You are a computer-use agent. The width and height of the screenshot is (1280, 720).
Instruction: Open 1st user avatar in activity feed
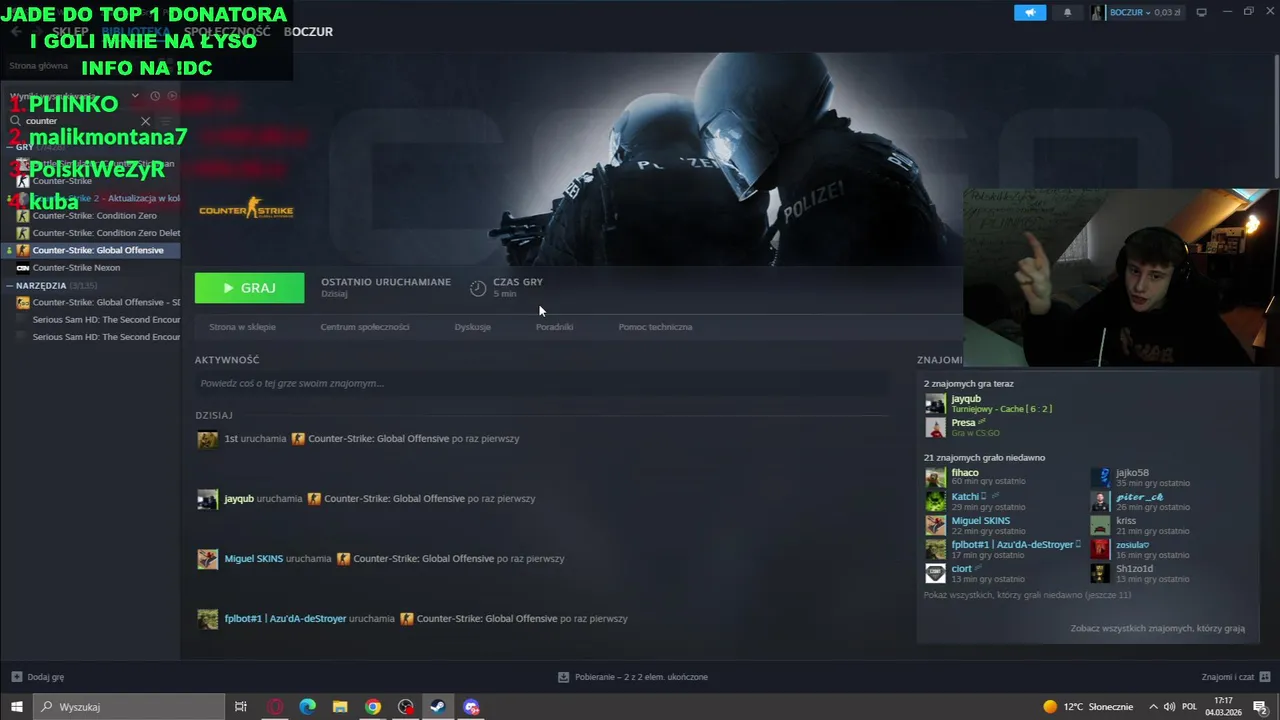click(x=207, y=439)
